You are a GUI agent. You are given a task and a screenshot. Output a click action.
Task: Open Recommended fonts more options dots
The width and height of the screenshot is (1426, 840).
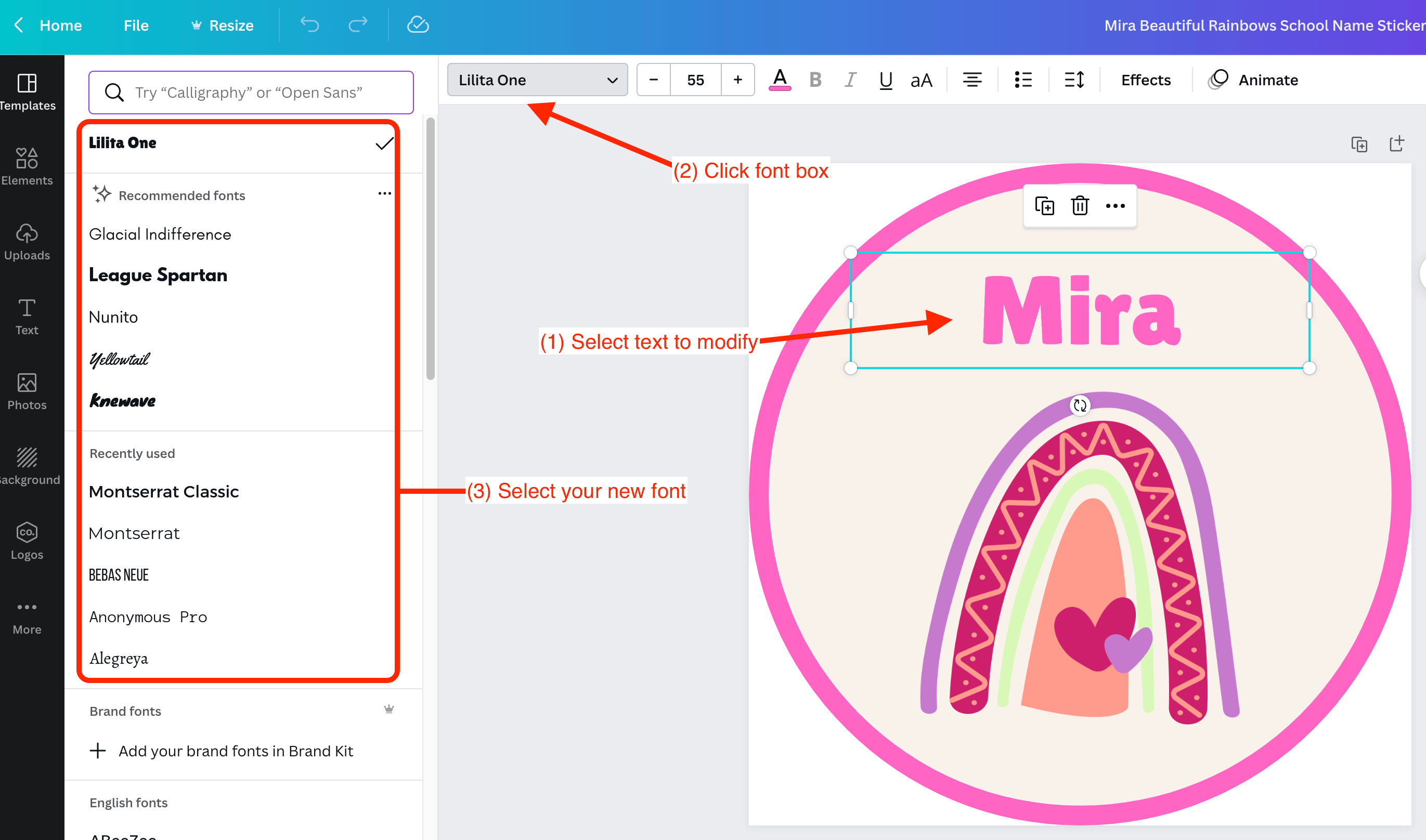tap(384, 193)
